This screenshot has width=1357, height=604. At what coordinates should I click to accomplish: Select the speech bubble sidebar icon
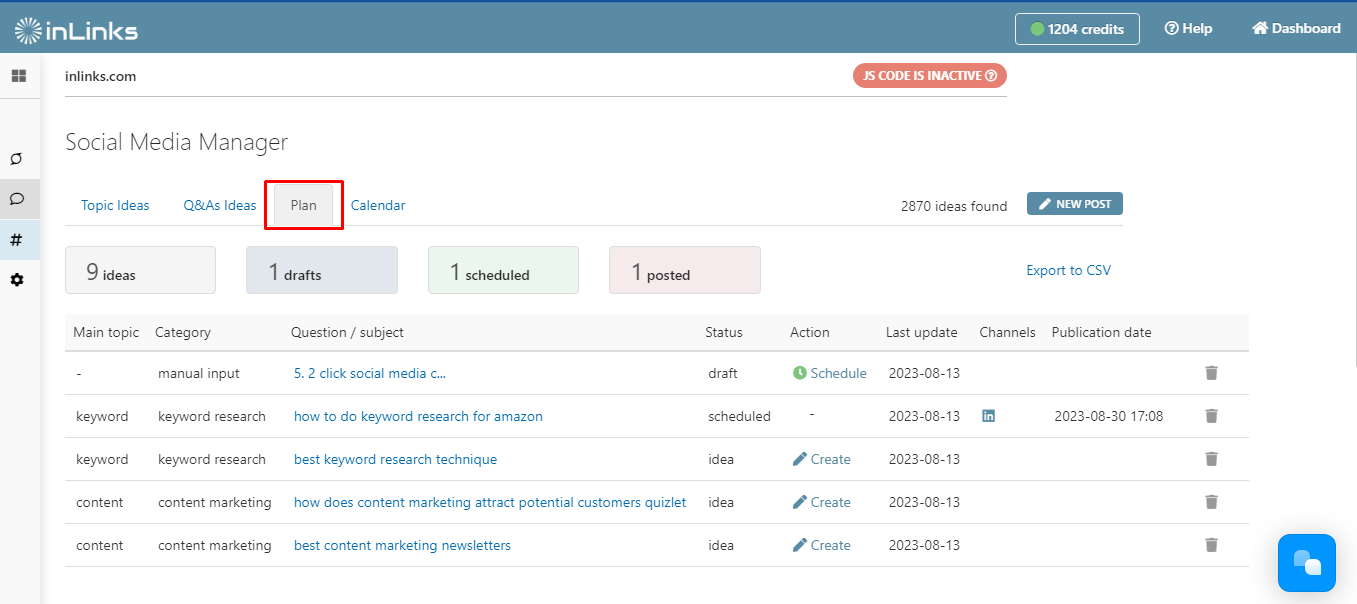coord(17,199)
